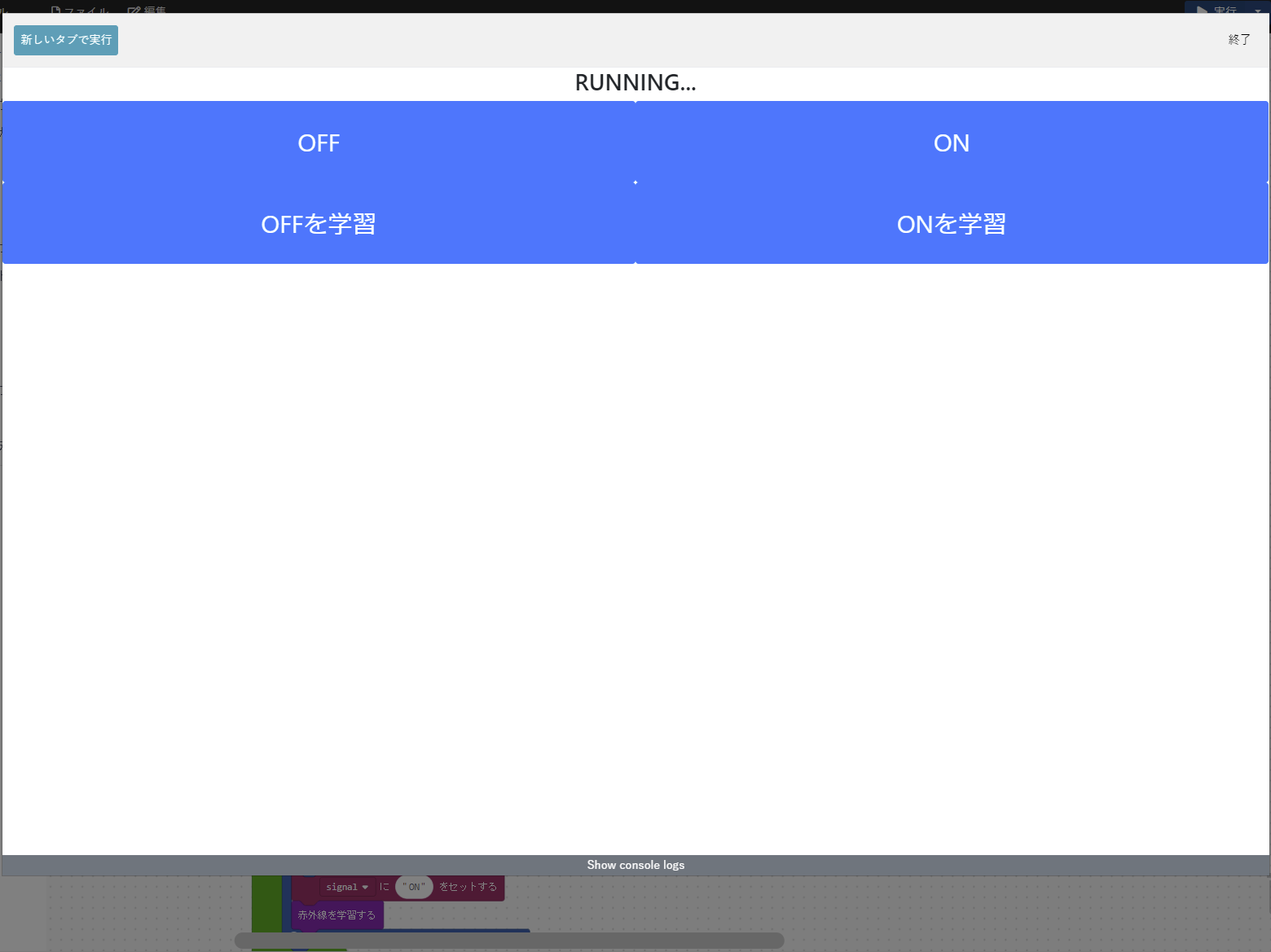Open the signal variable dropdown

[347, 887]
